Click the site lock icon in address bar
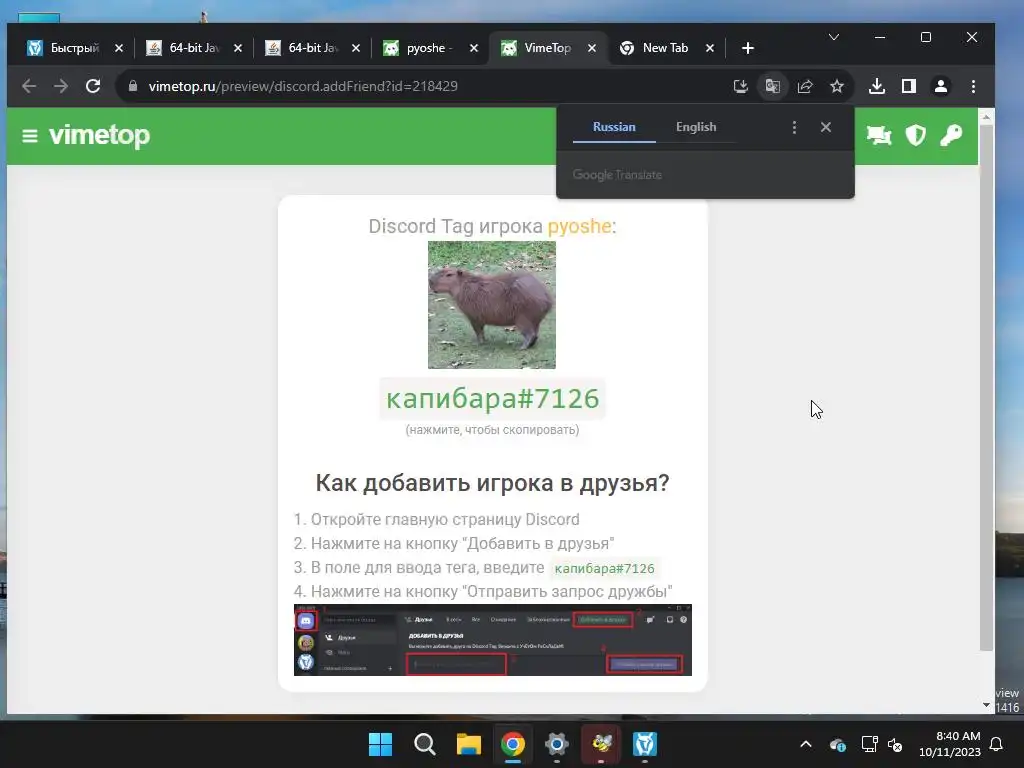Image resolution: width=1024 pixels, height=768 pixels. (133, 86)
